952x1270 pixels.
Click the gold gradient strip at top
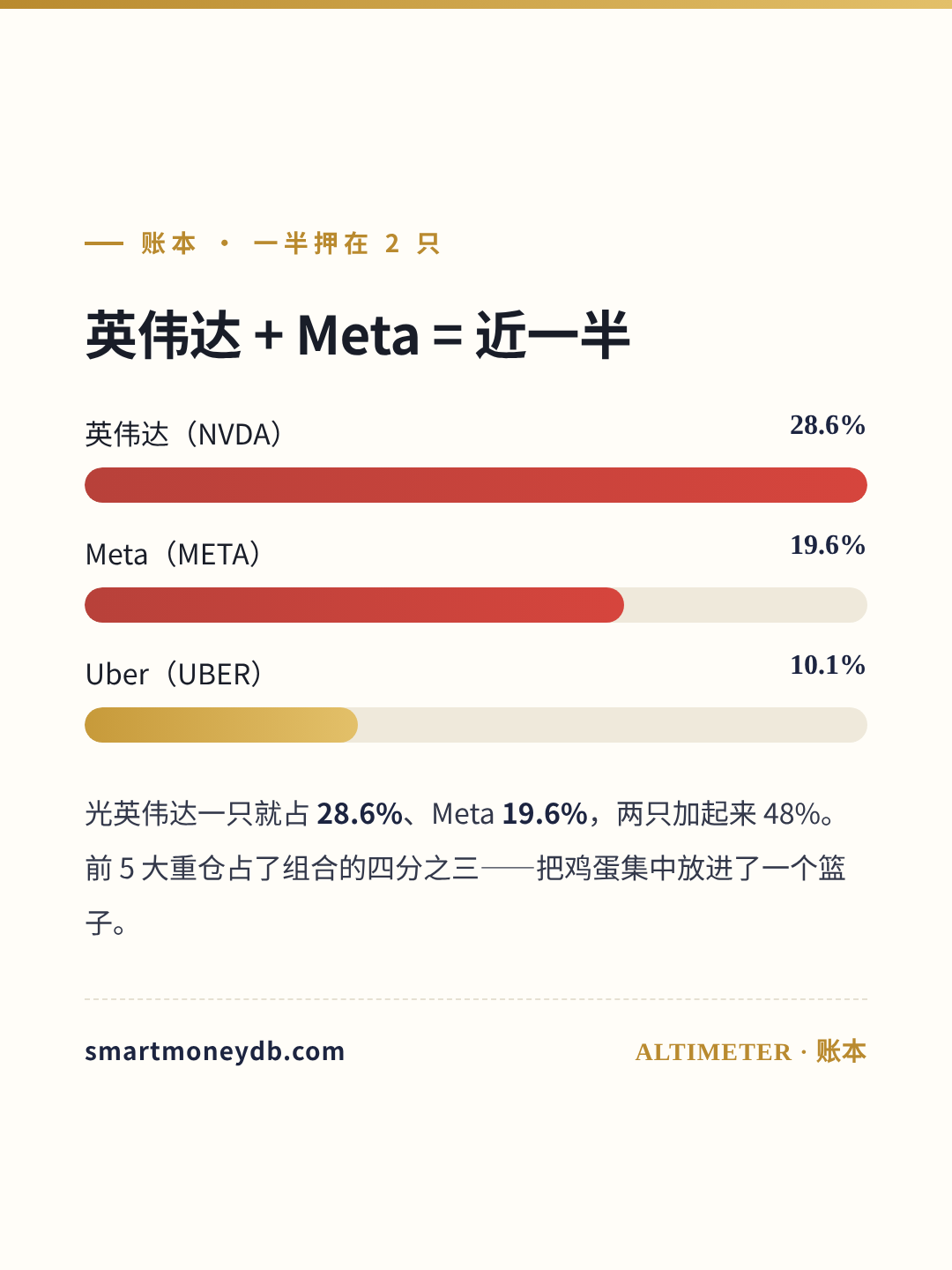click(476, 4)
